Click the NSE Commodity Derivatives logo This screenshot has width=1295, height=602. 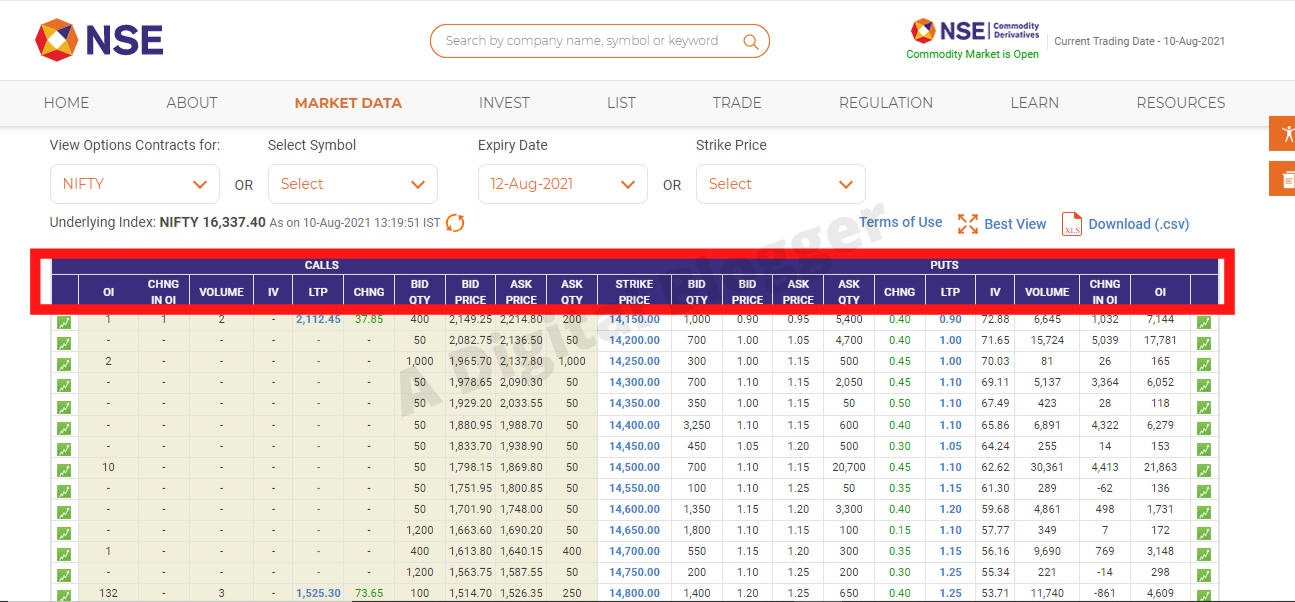975,31
